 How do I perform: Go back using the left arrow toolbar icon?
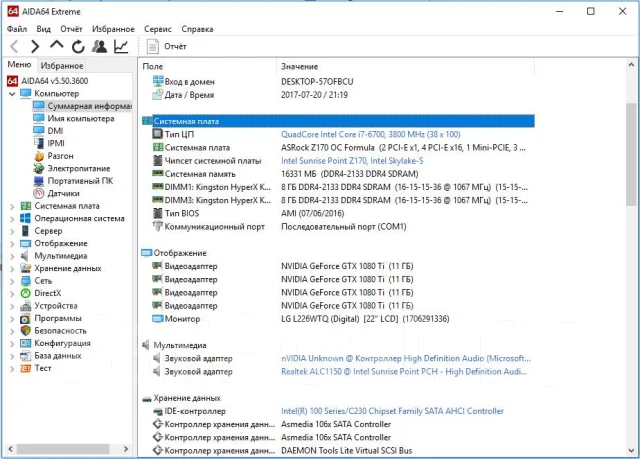[14, 47]
